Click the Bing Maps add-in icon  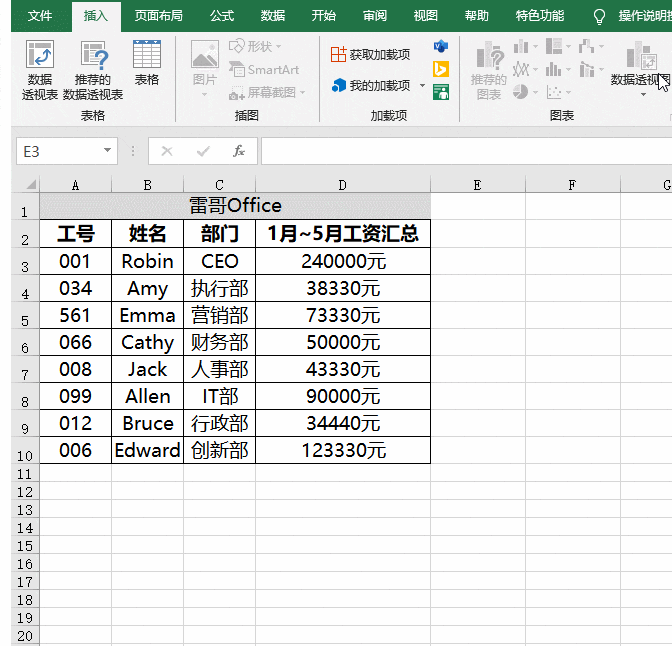tap(441, 69)
